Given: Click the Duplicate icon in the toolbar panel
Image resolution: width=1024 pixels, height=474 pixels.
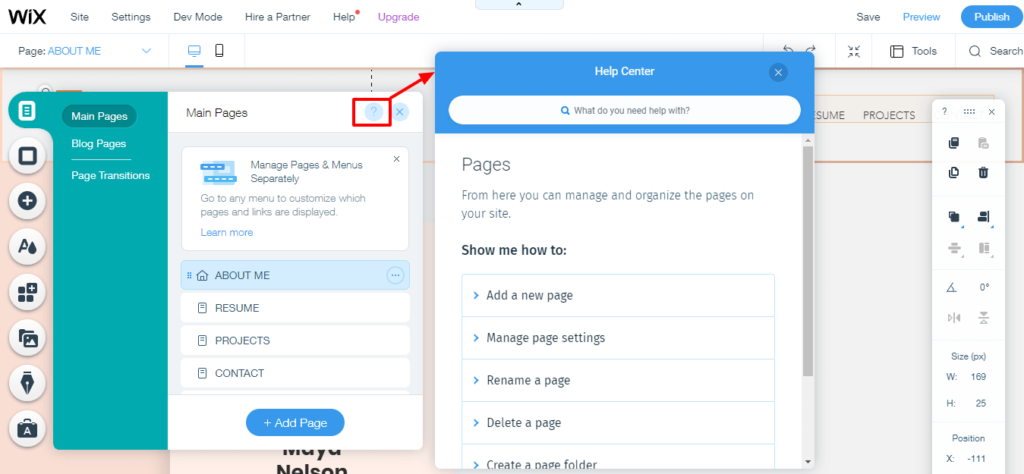Looking at the screenshot, I should 953,172.
